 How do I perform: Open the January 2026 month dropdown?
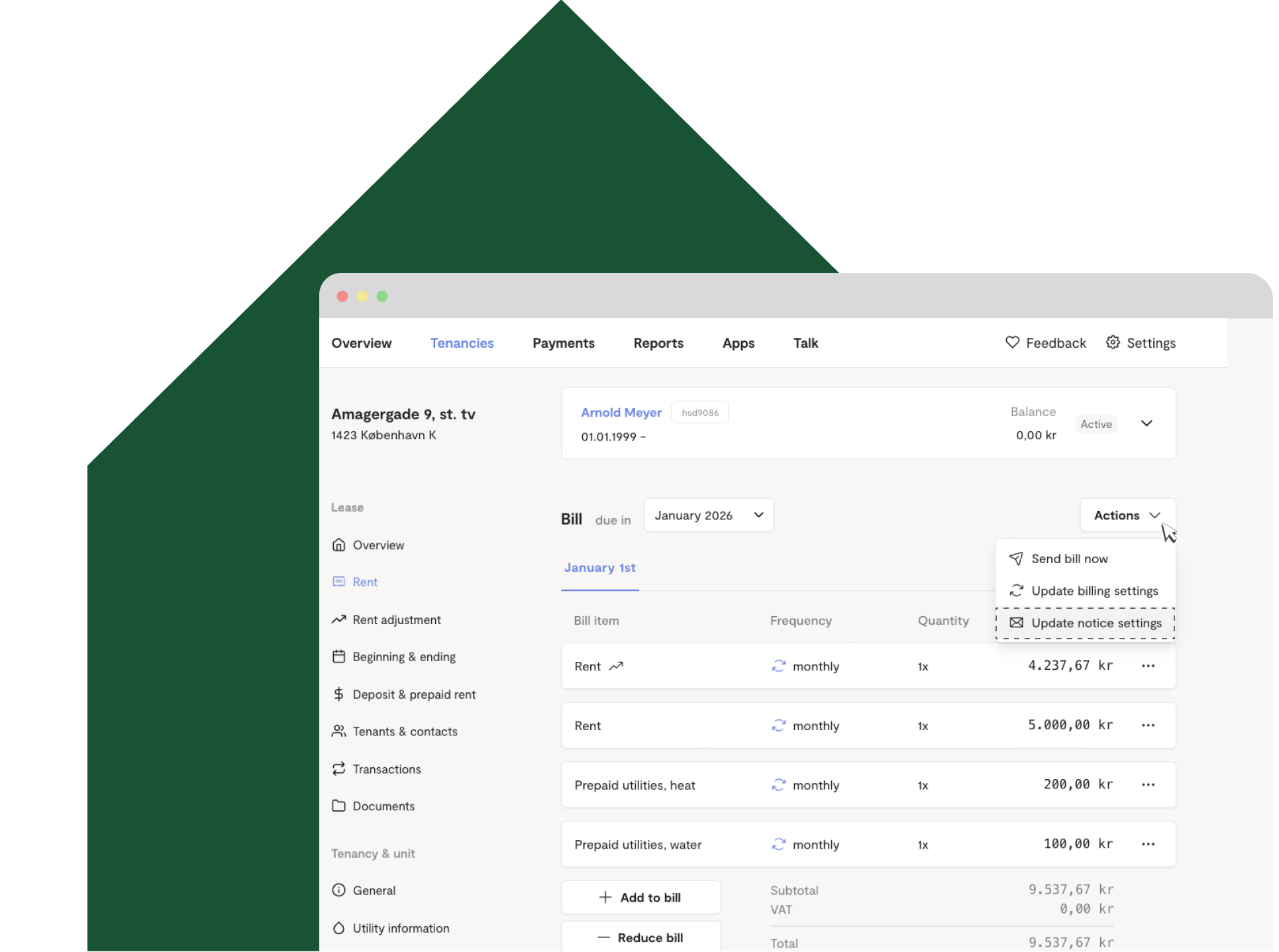(709, 515)
